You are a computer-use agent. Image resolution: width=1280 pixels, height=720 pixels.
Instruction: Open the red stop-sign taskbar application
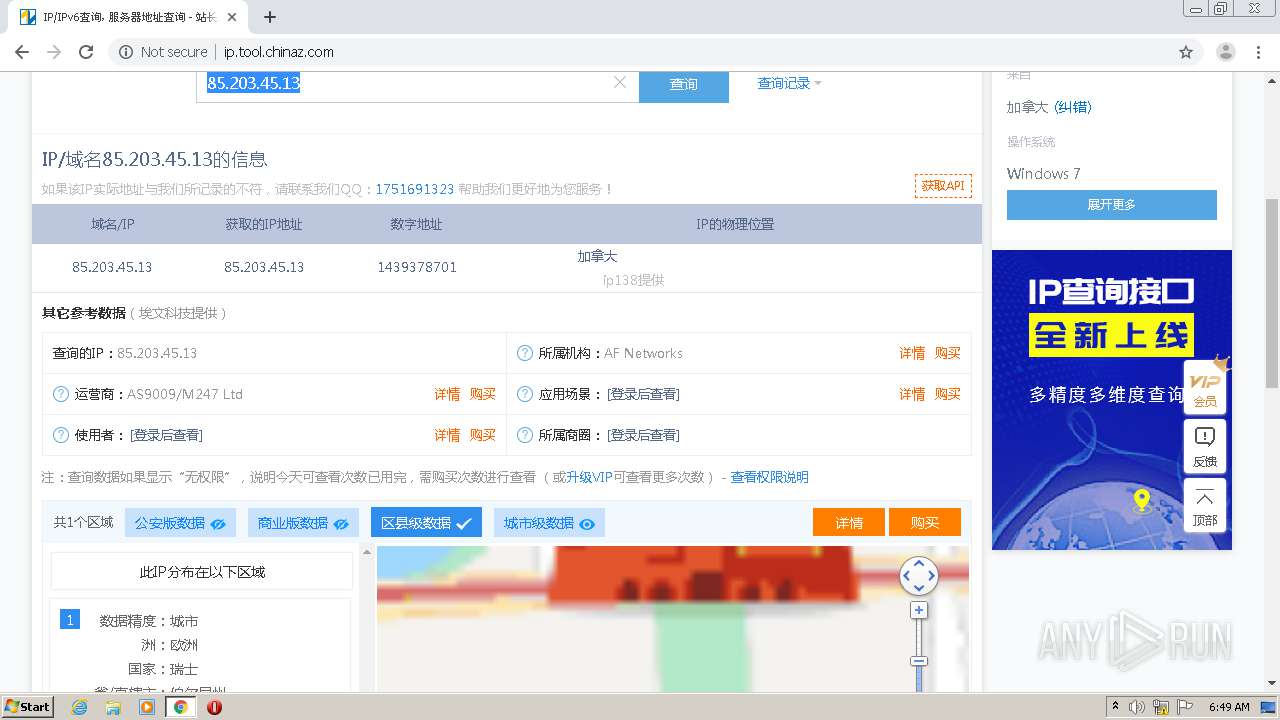pyautogui.click(x=214, y=707)
